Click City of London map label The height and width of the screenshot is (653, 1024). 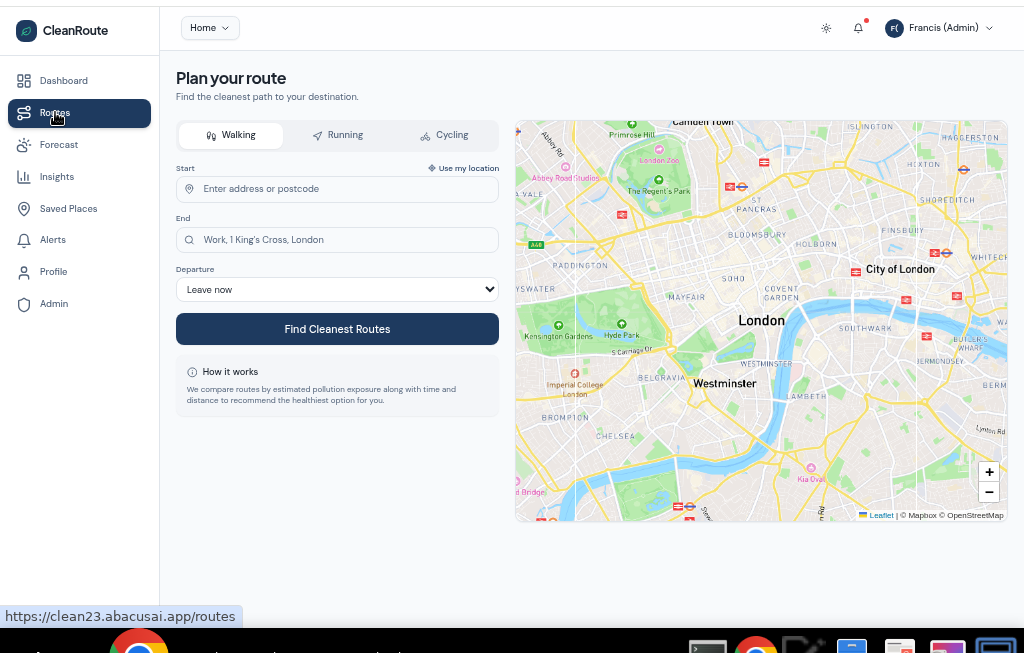coord(900,270)
